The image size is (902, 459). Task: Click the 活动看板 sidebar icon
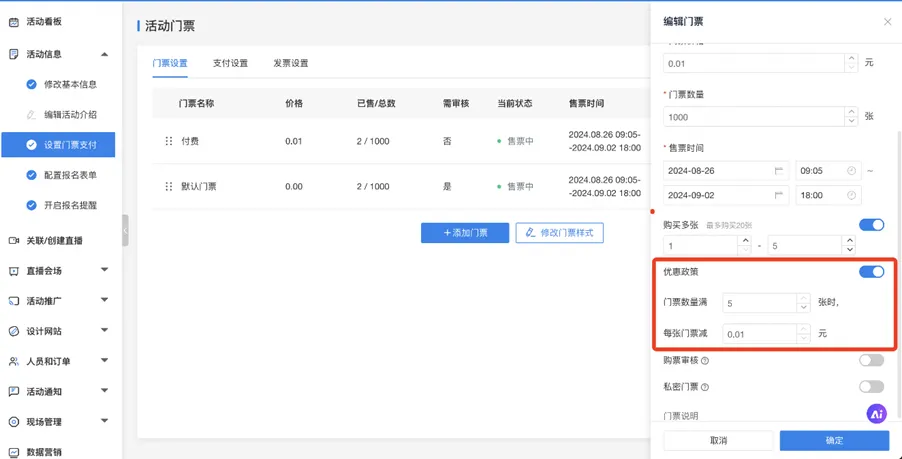[x=14, y=21]
